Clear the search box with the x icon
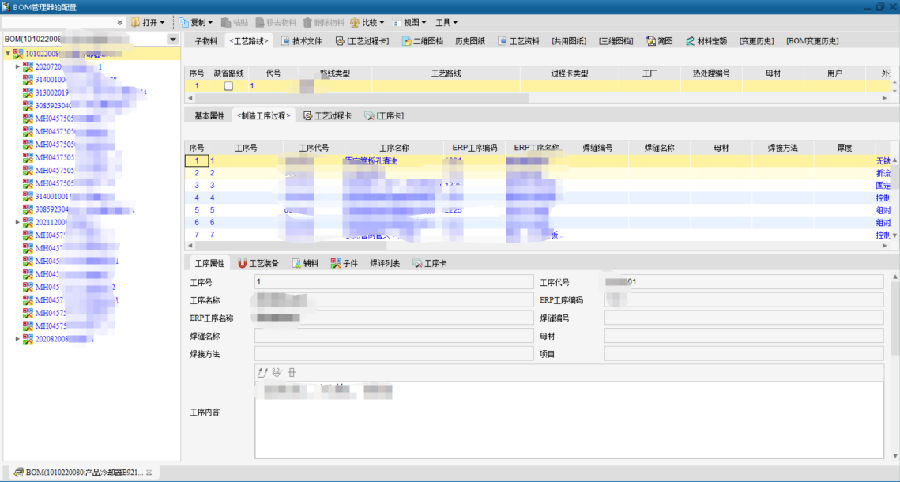Screen dimensions: 900x482 (x=119, y=23)
